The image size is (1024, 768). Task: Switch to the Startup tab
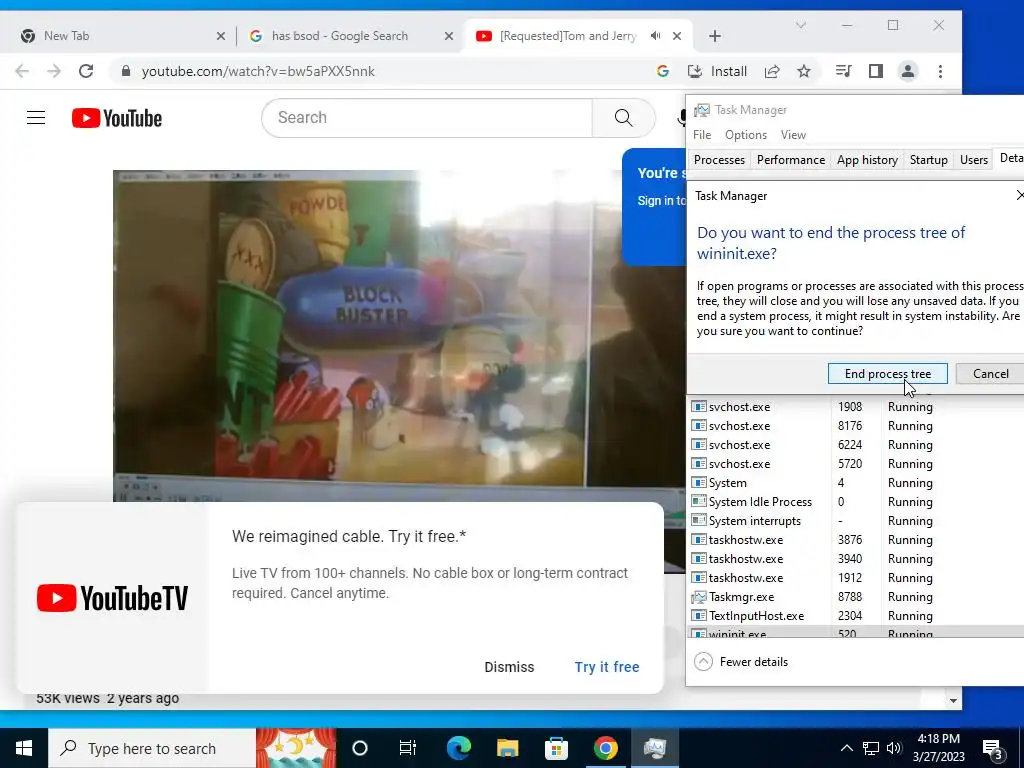[x=929, y=160]
